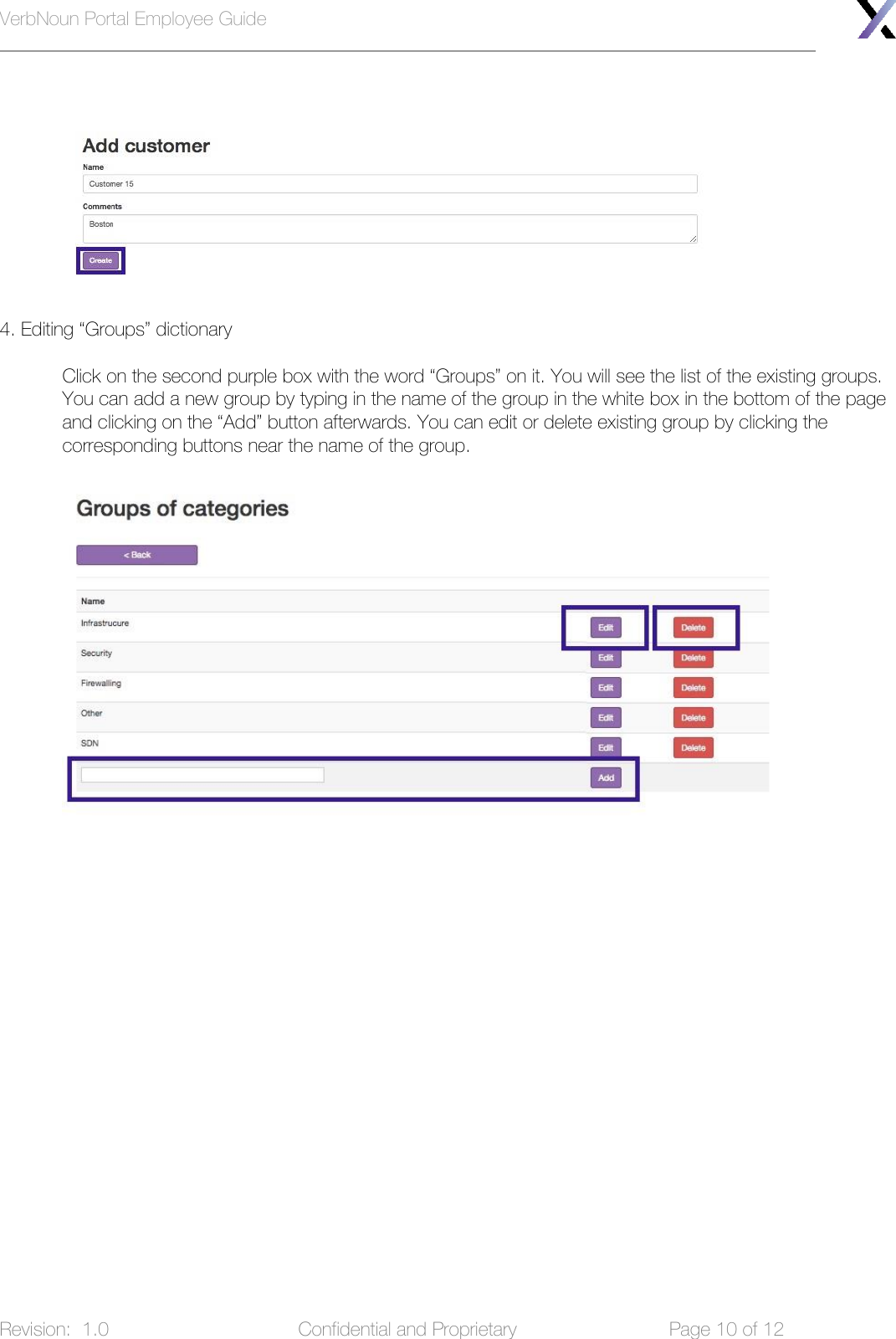896x1339 pixels.
Task: Delete the SDN group
Action: (x=693, y=747)
